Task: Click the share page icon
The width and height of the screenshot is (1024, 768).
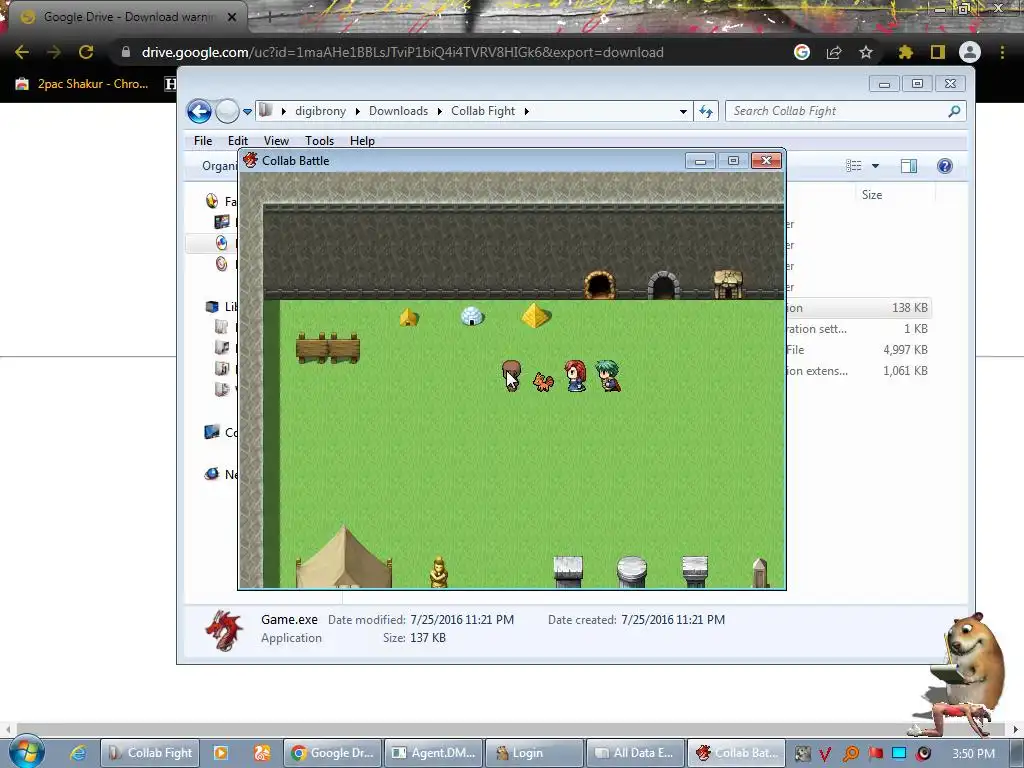Action: (834, 52)
